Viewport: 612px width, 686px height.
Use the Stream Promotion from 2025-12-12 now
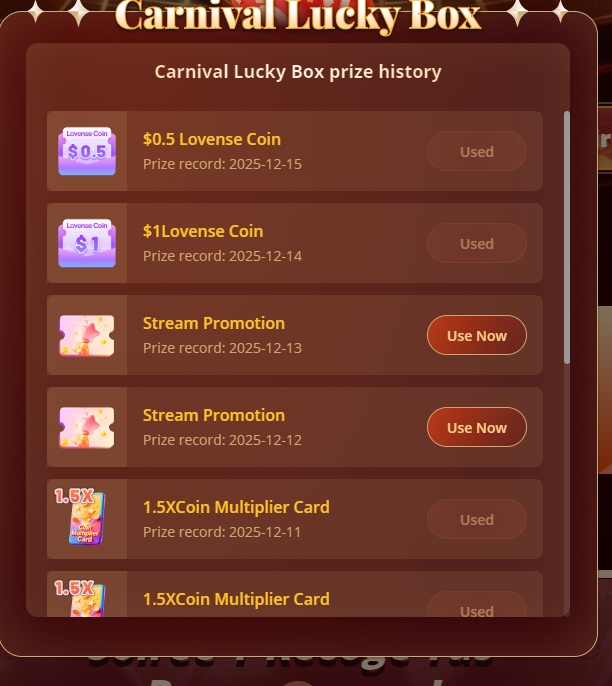coord(477,427)
